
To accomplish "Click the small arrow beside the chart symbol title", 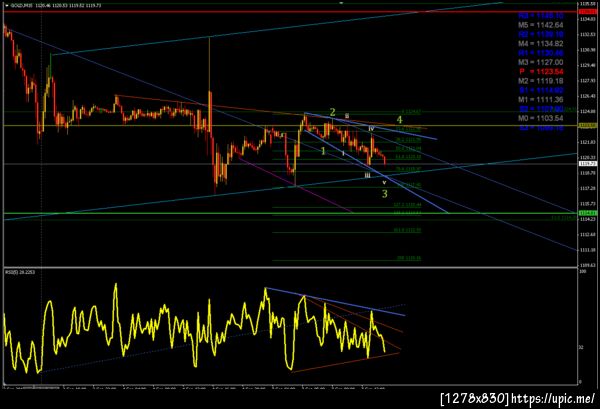I will click(x=7, y=6).
